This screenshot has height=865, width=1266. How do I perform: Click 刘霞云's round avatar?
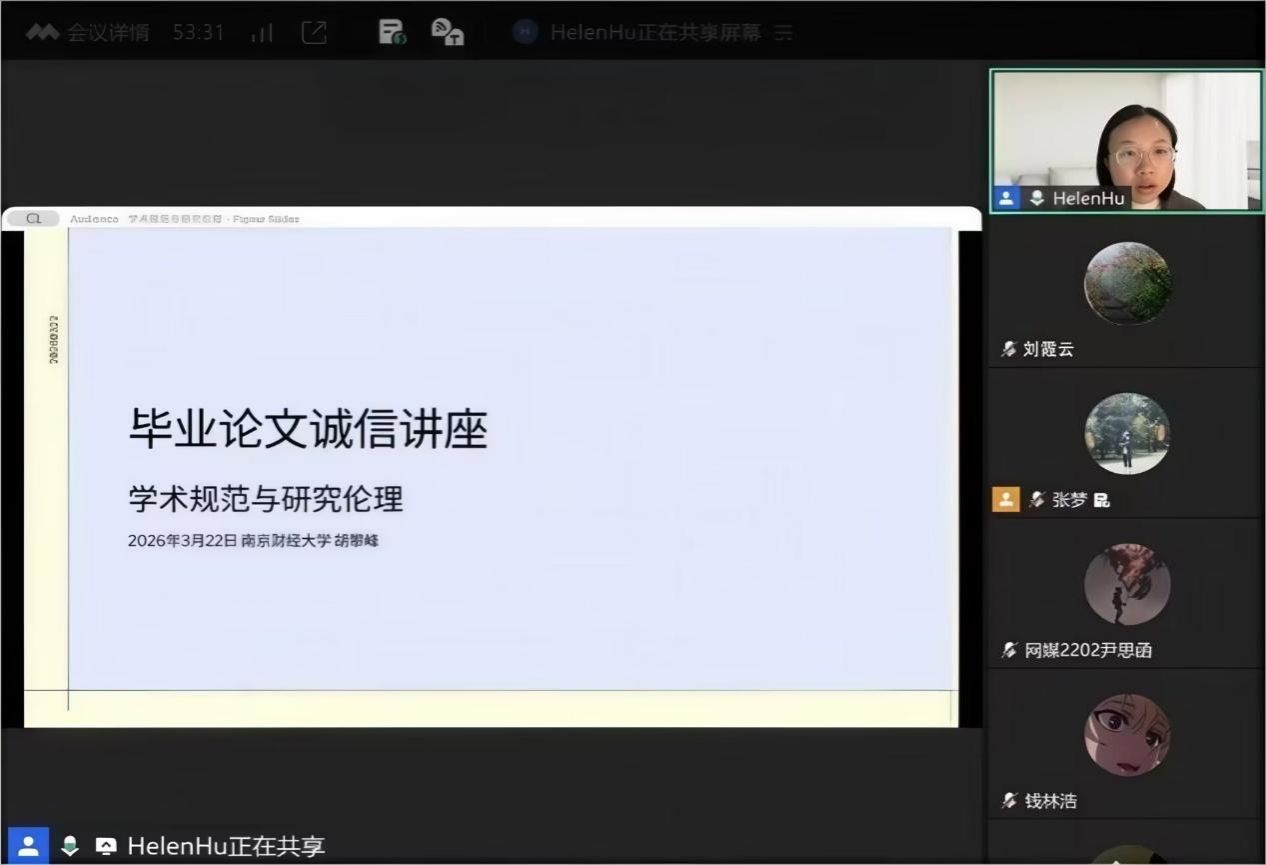[x=1127, y=283]
